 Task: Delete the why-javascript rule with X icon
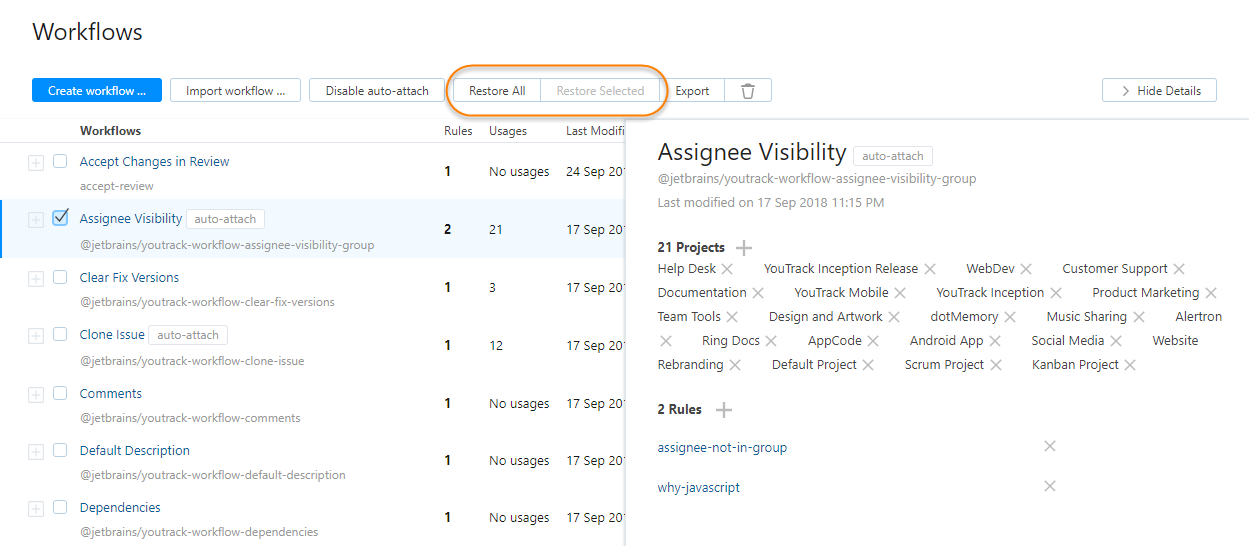click(1050, 487)
